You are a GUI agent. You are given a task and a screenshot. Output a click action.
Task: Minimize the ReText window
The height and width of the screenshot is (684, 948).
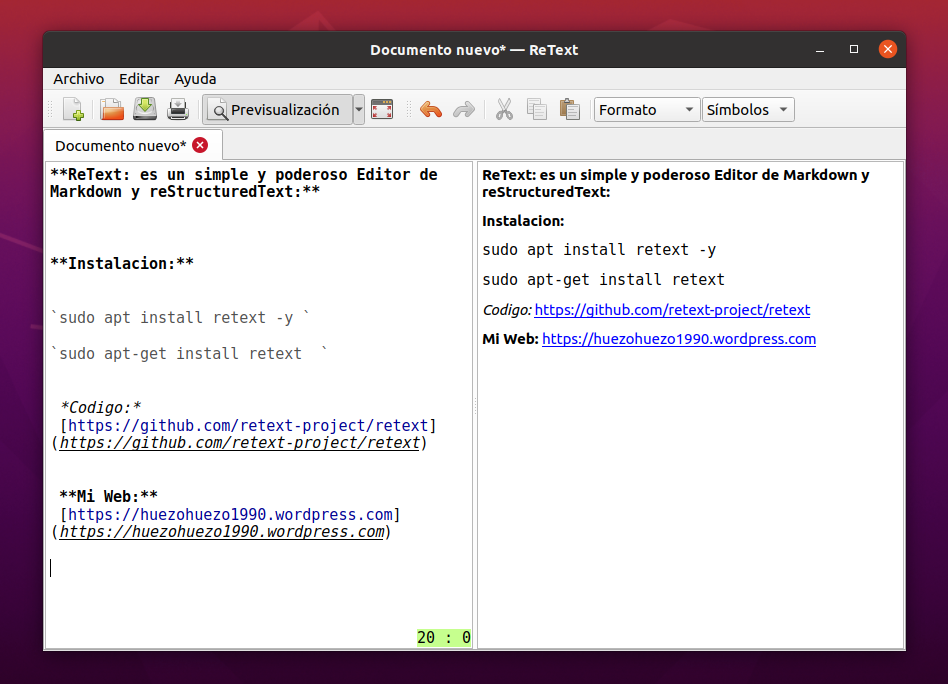pyautogui.click(x=820, y=50)
